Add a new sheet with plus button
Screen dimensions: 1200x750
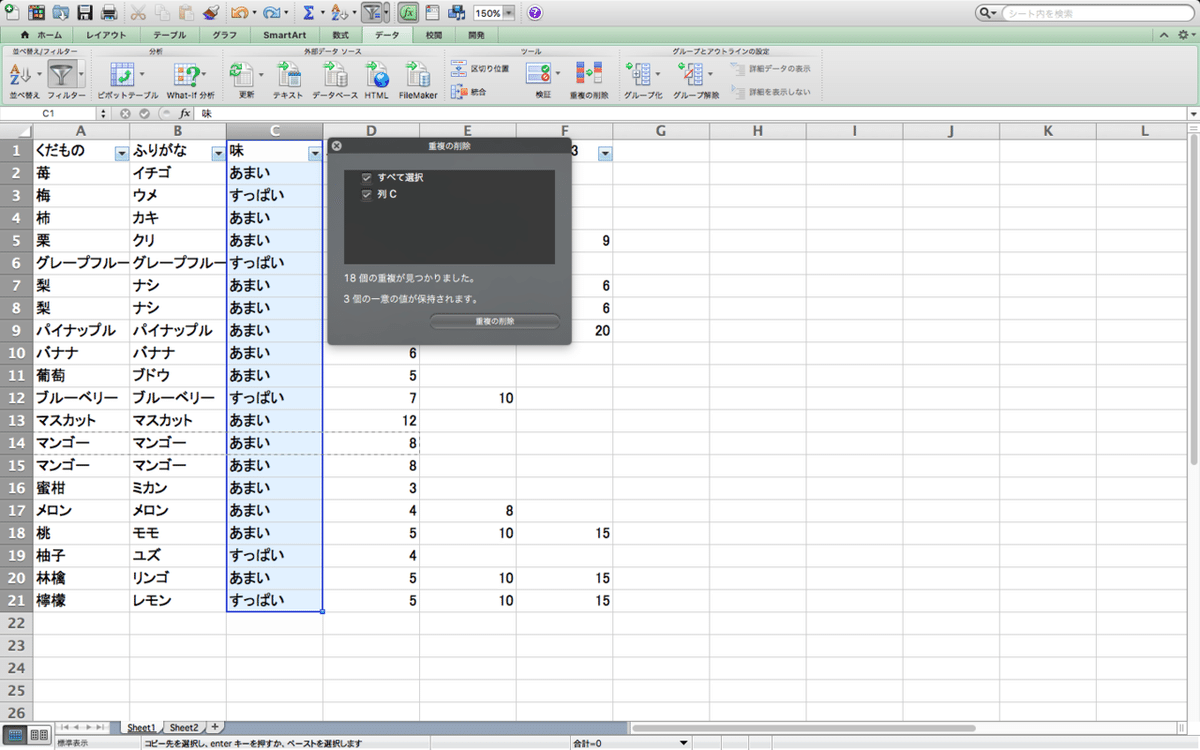214,727
